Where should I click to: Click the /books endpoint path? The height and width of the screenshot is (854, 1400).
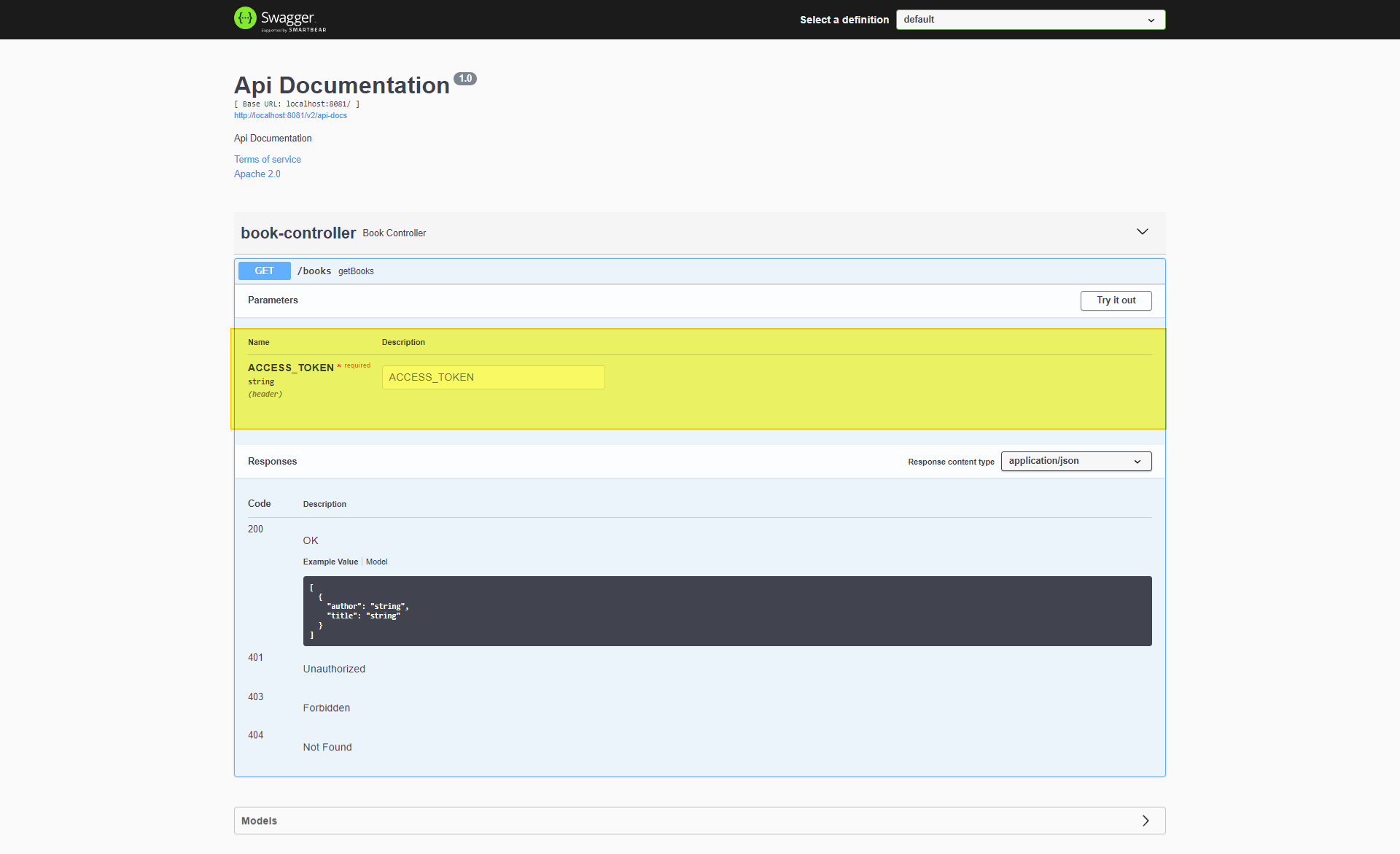click(x=314, y=271)
